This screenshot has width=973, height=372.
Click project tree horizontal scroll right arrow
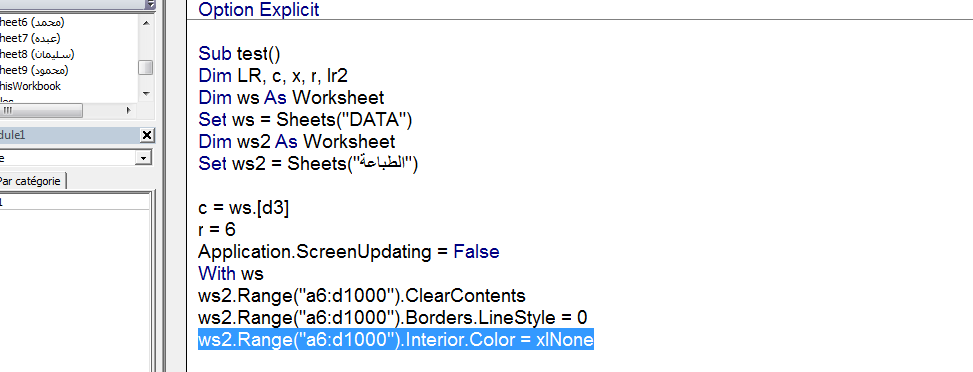click(128, 111)
